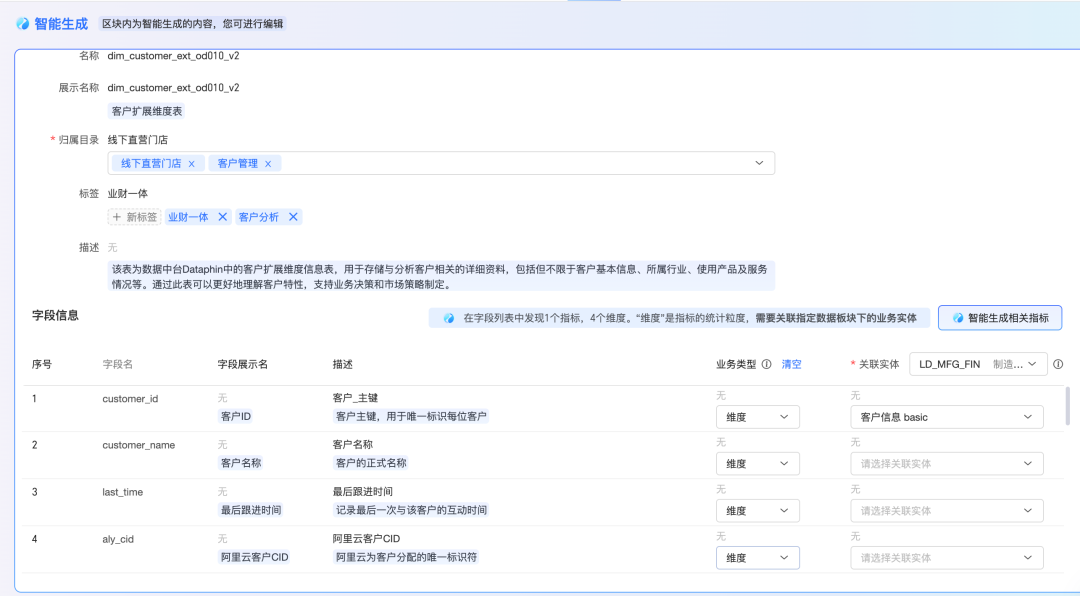Open the 归属目录 directory dropdown
The height and width of the screenshot is (596, 1080).
pyautogui.click(x=758, y=162)
